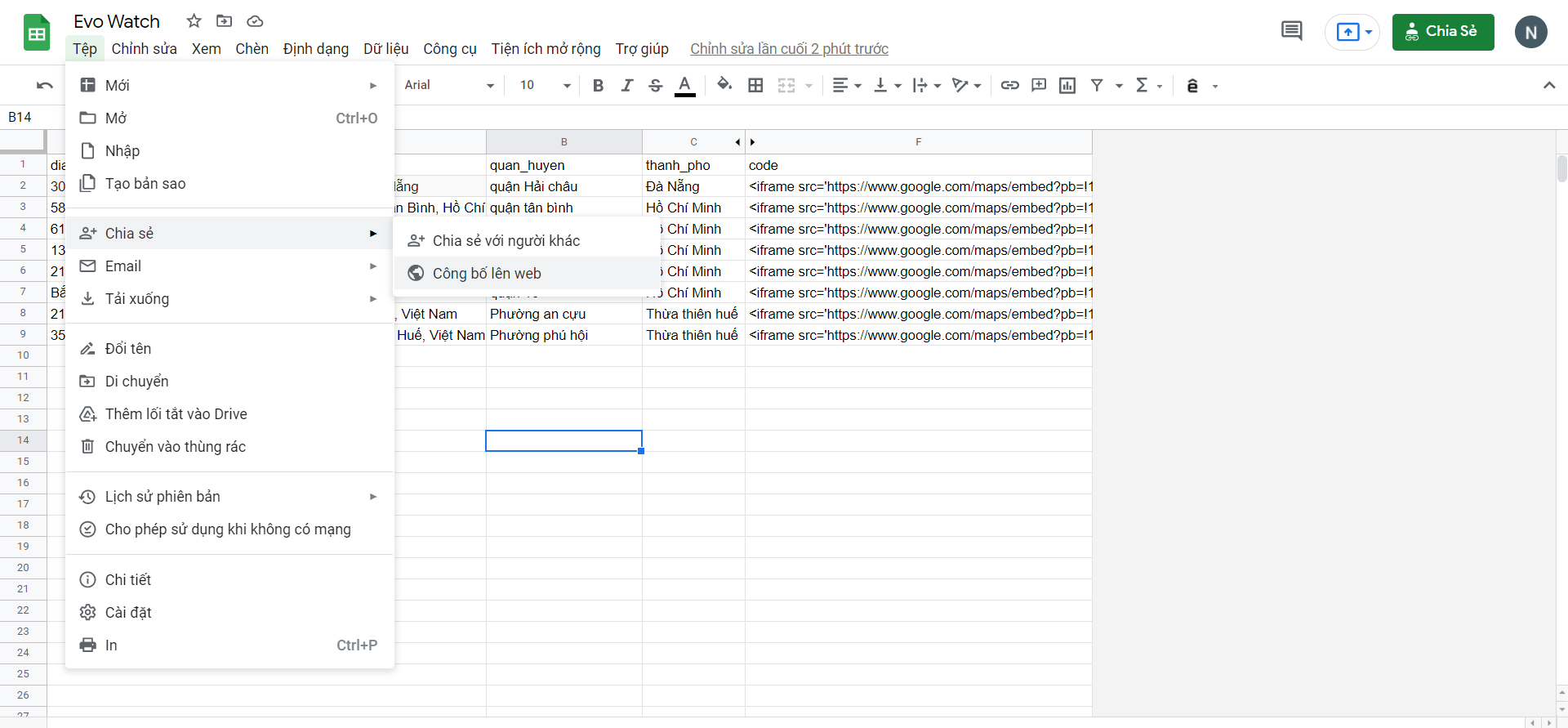
Task: Toggle strikethrough text formatting
Action: point(655,86)
